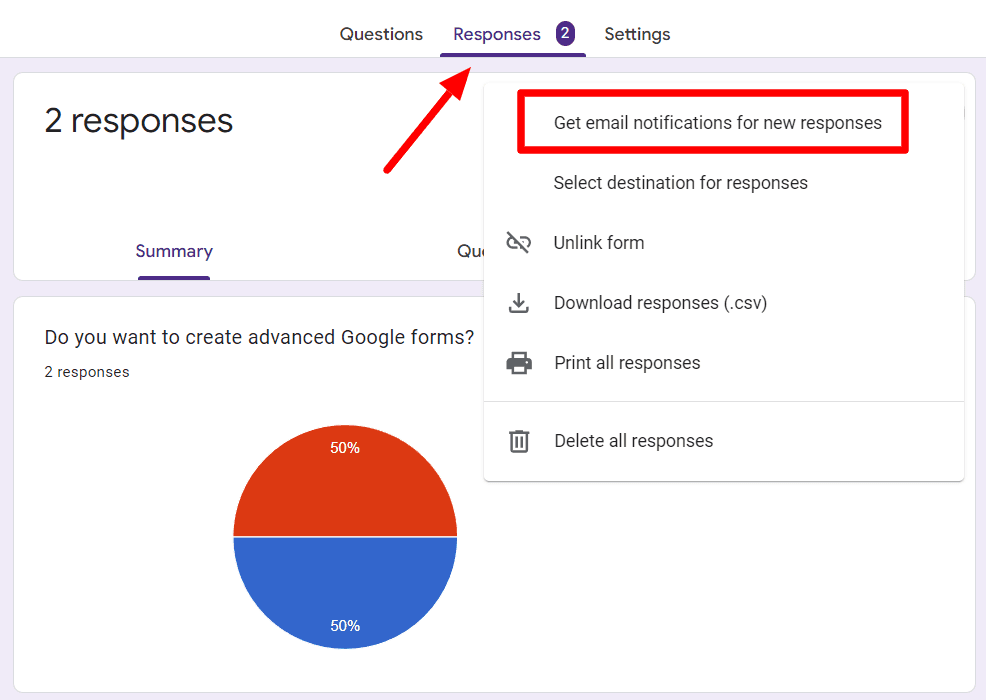Select the Unlink form menu entry

(x=599, y=243)
